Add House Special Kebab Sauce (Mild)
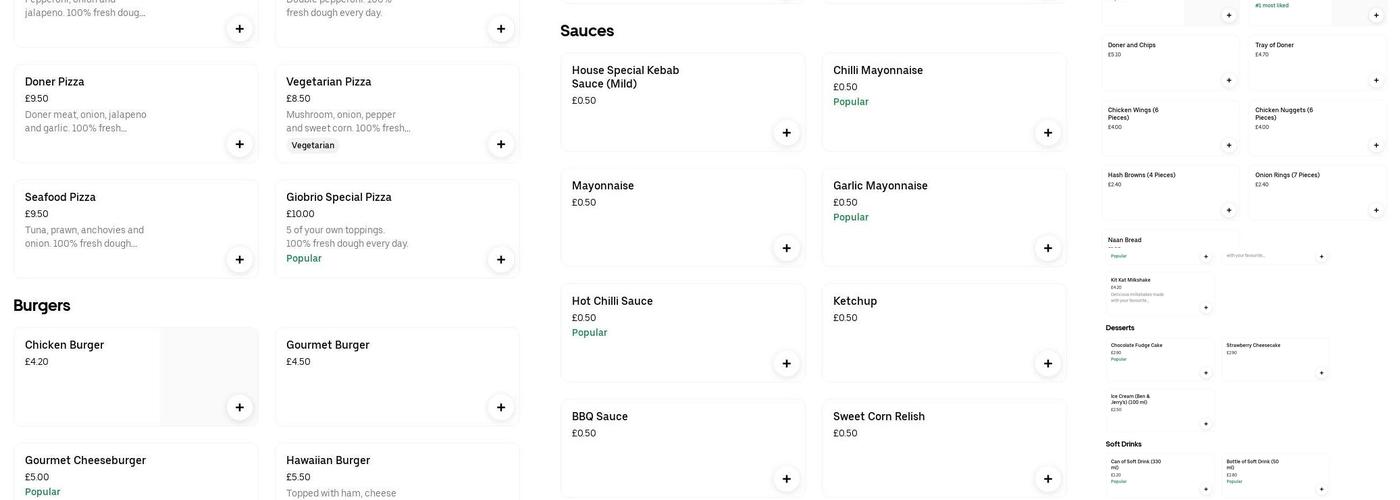1400x500 pixels. [x=787, y=133]
